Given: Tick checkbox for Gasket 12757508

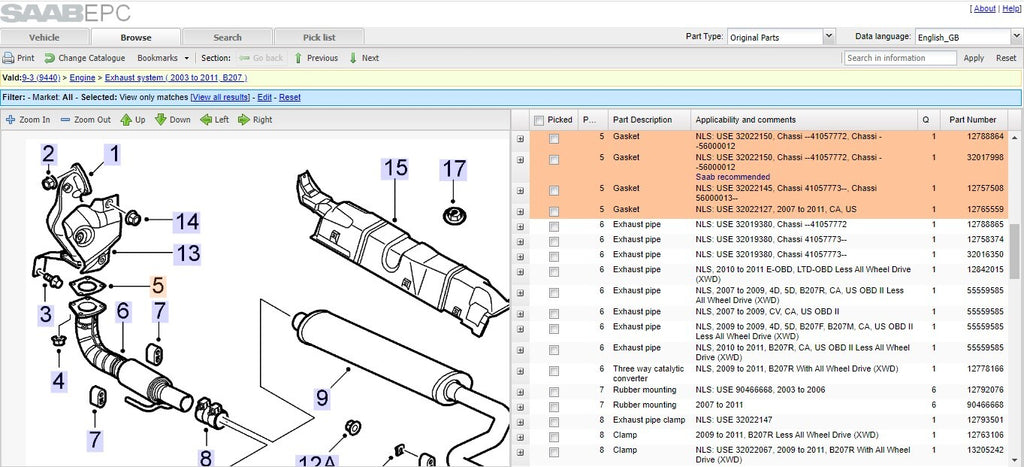Looking at the screenshot, I should pos(554,190).
